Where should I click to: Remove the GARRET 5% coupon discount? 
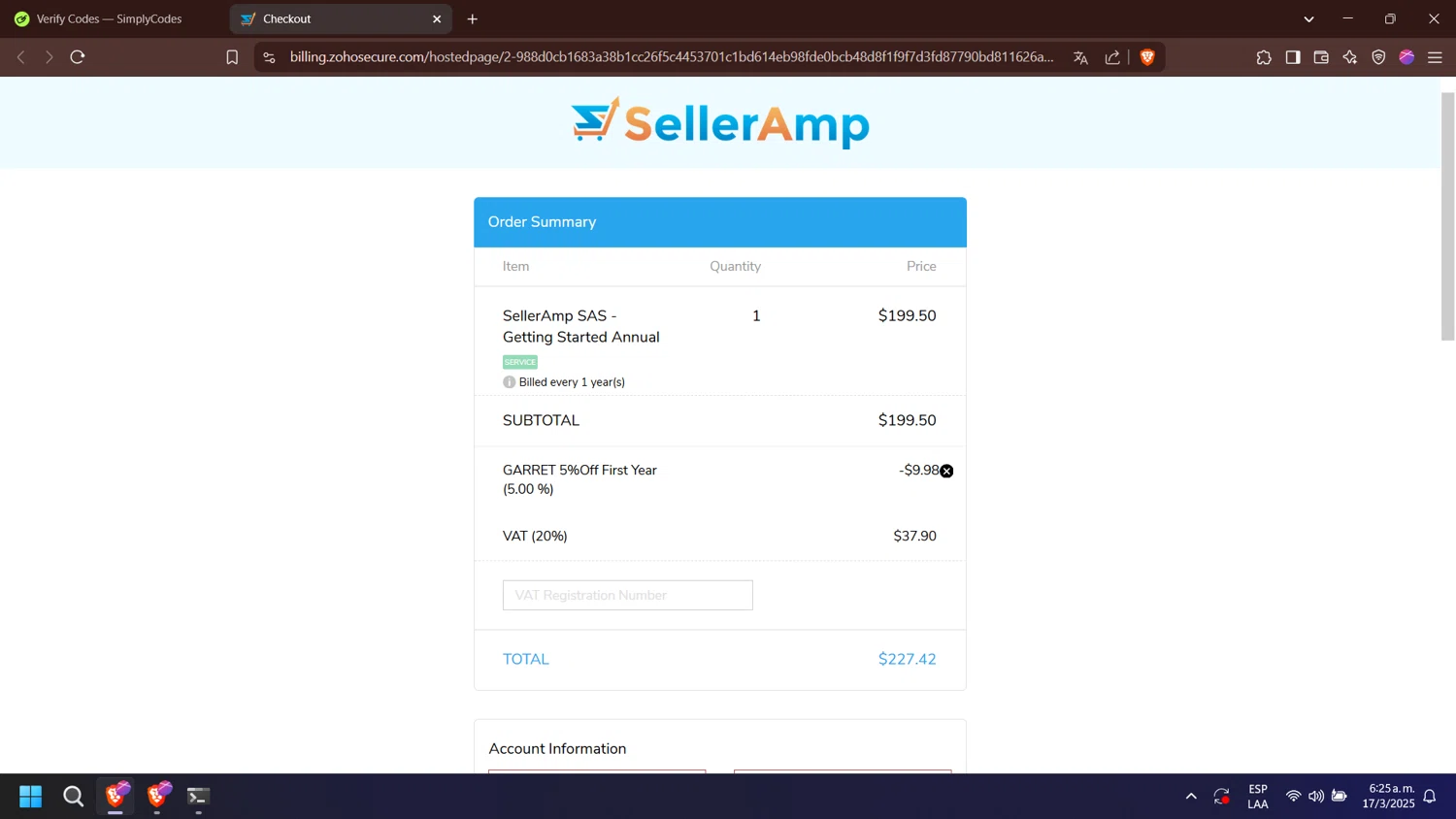coord(946,472)
